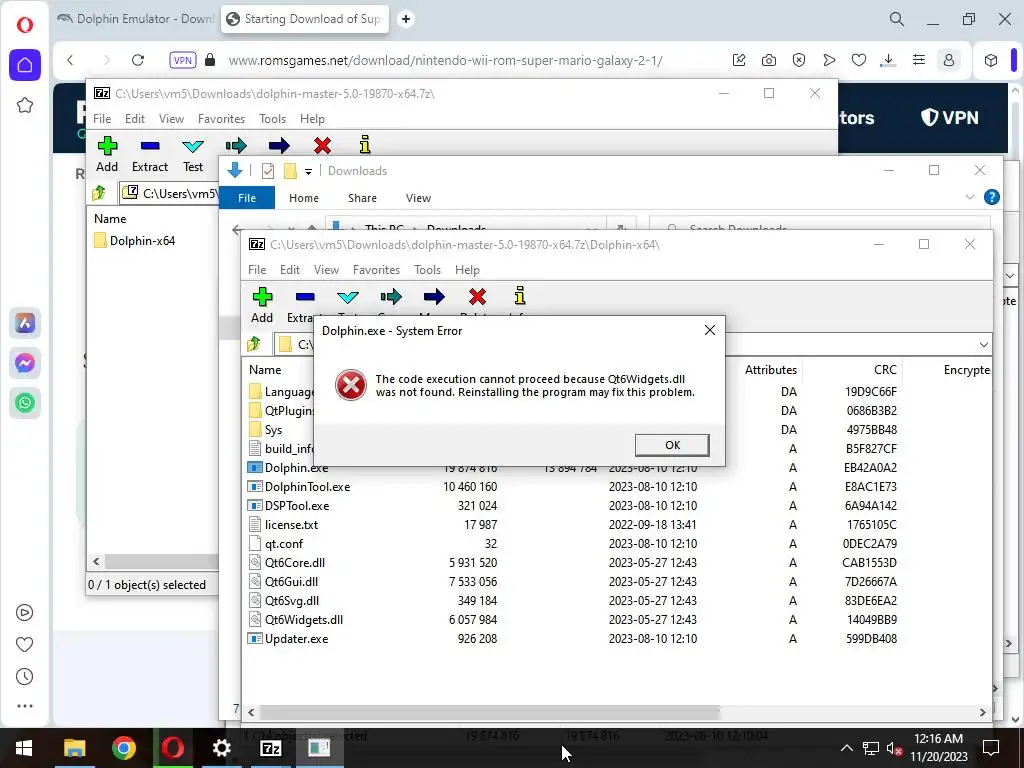The height and width of the screenshot is (768, 1024).
Task: Click Copy icon in the back 7-Zip window
Action: point(236,146)
